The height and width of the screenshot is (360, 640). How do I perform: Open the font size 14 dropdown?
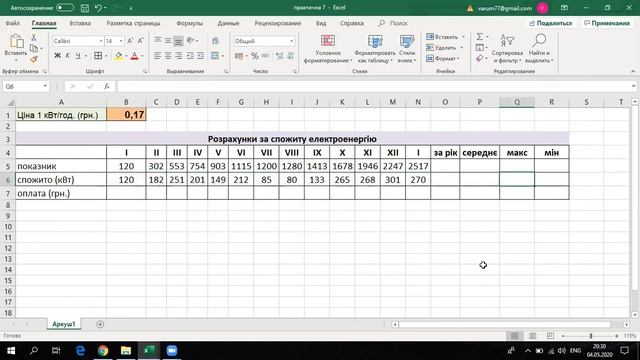pyautogui.click(x=121, y=41)
